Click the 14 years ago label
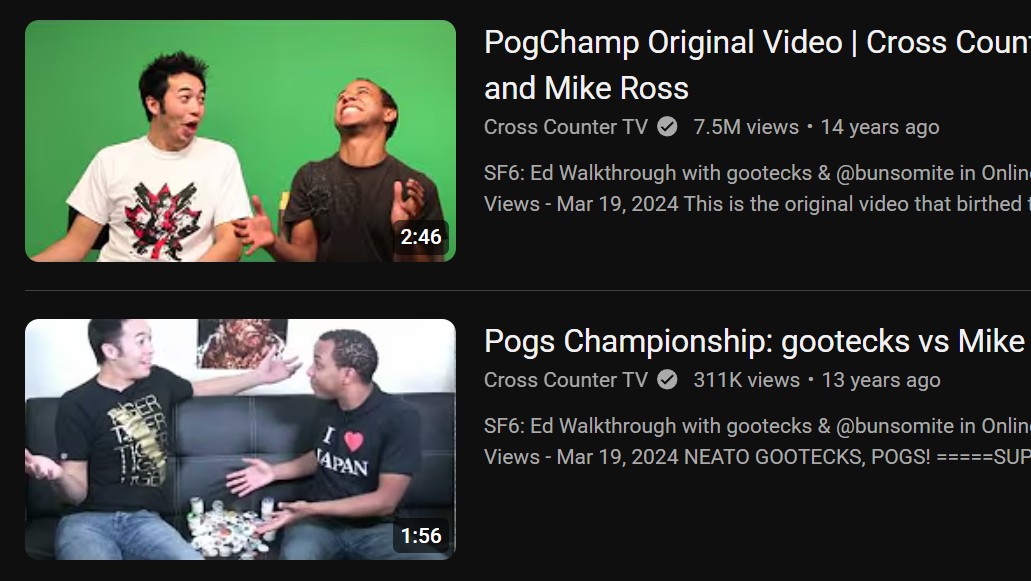Image resolution: width=1031 pixels, height=581 pixels. (x=880, y=127)
